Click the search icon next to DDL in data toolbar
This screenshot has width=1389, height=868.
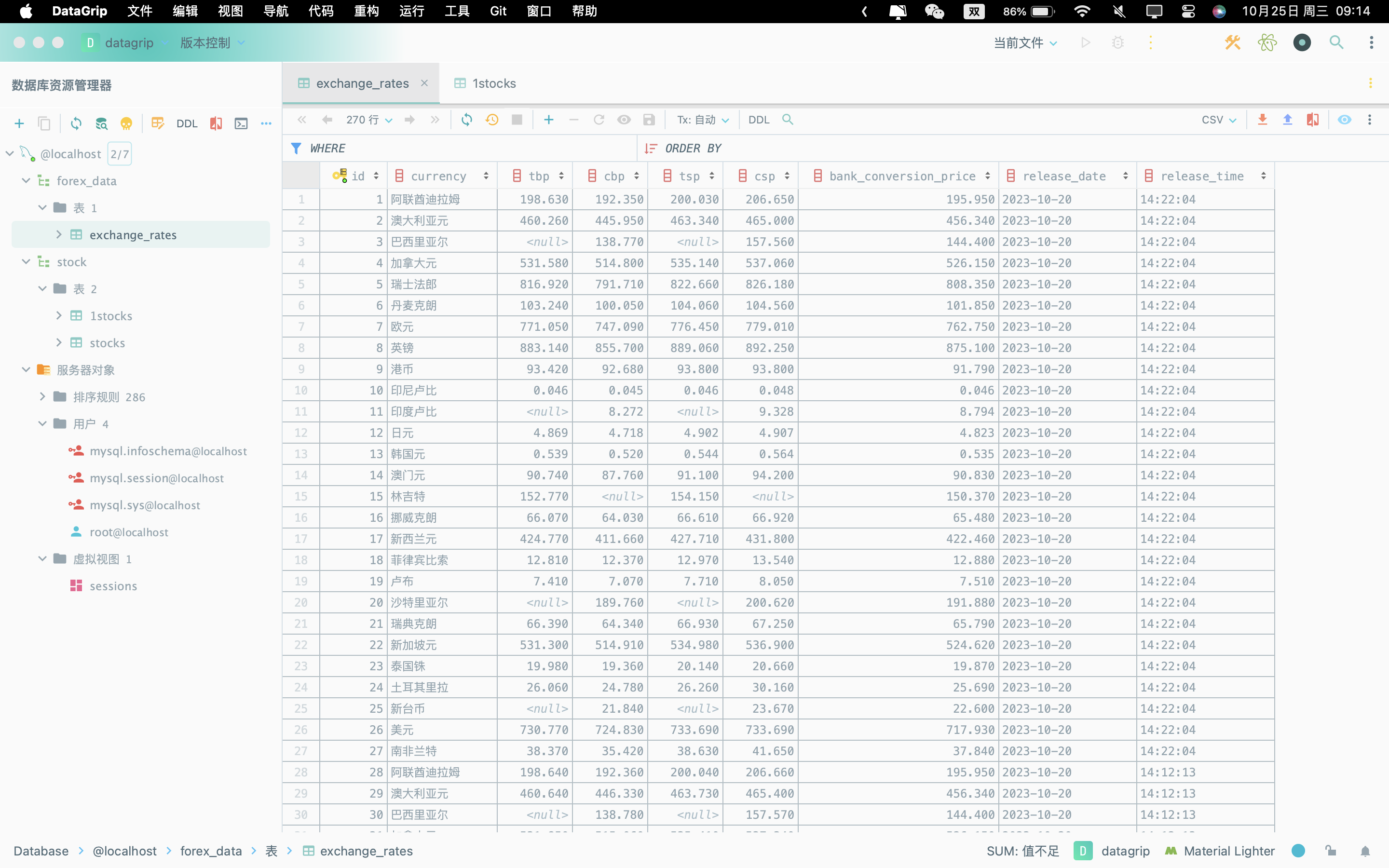point(788,120)
